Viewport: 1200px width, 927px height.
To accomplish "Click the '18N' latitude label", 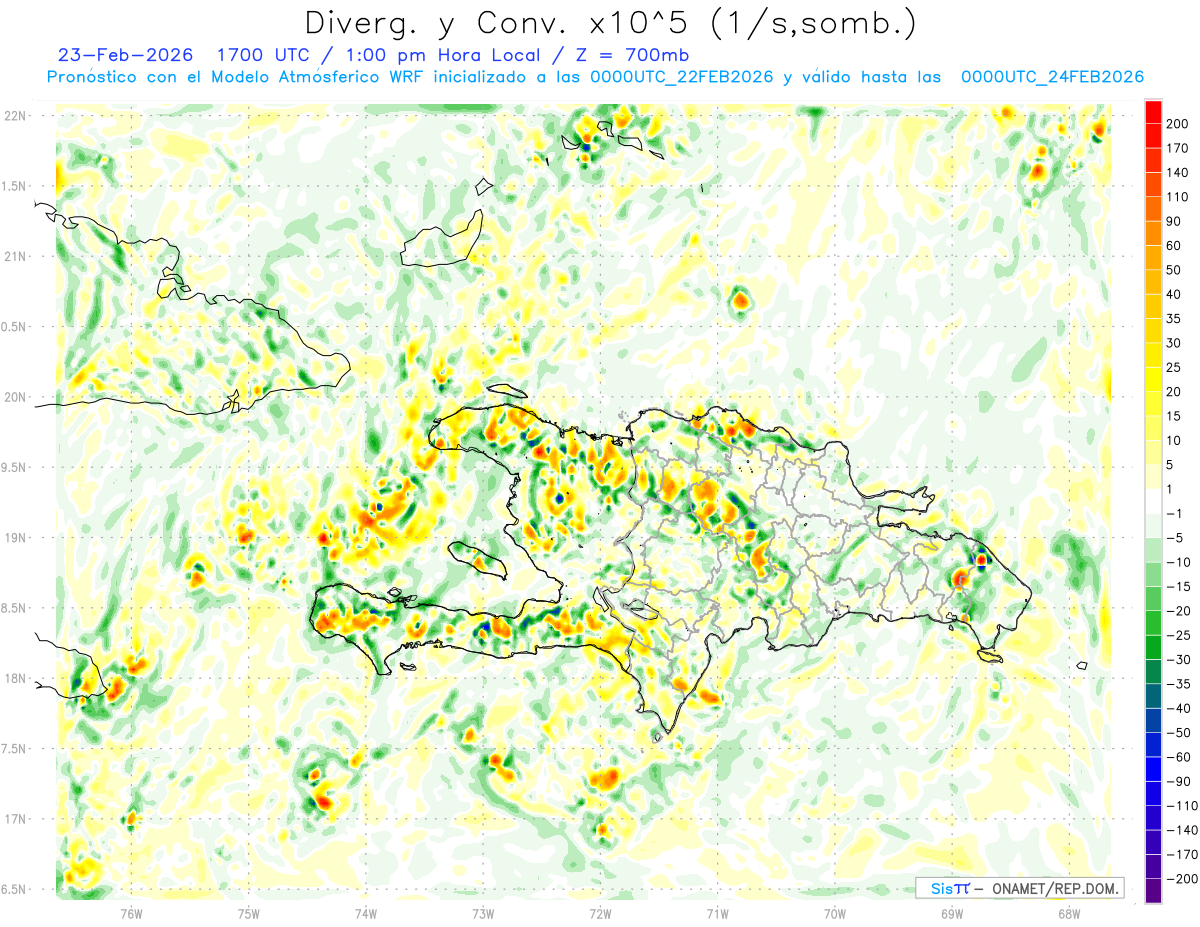I will click(14, 678).
